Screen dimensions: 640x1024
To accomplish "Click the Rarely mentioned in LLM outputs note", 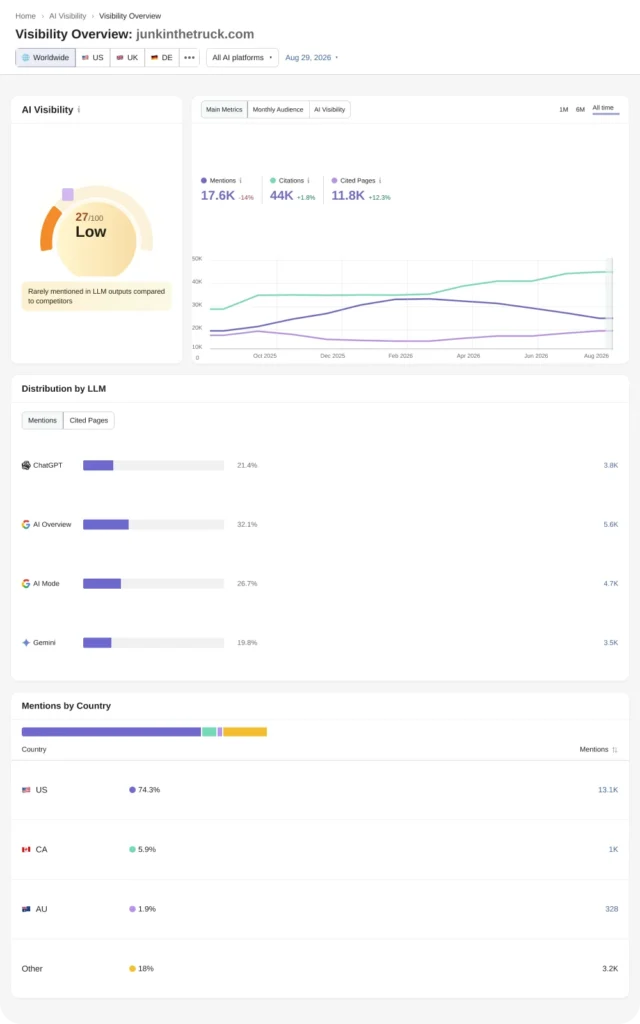I will pyautogui.click(x=97, y=296).
